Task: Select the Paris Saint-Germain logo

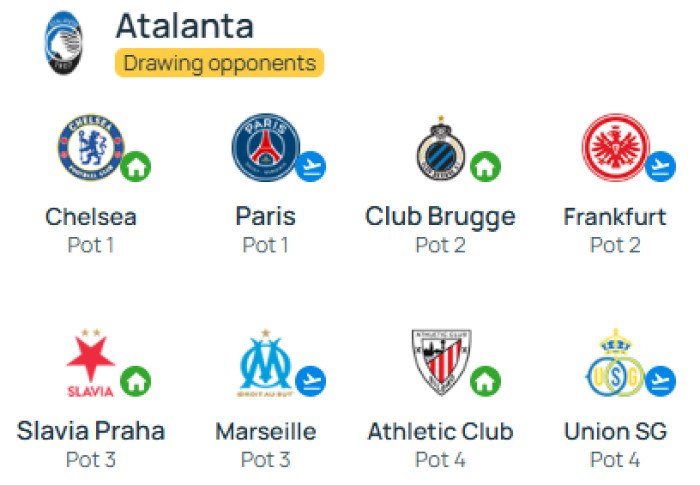Action: pos(266,147)
